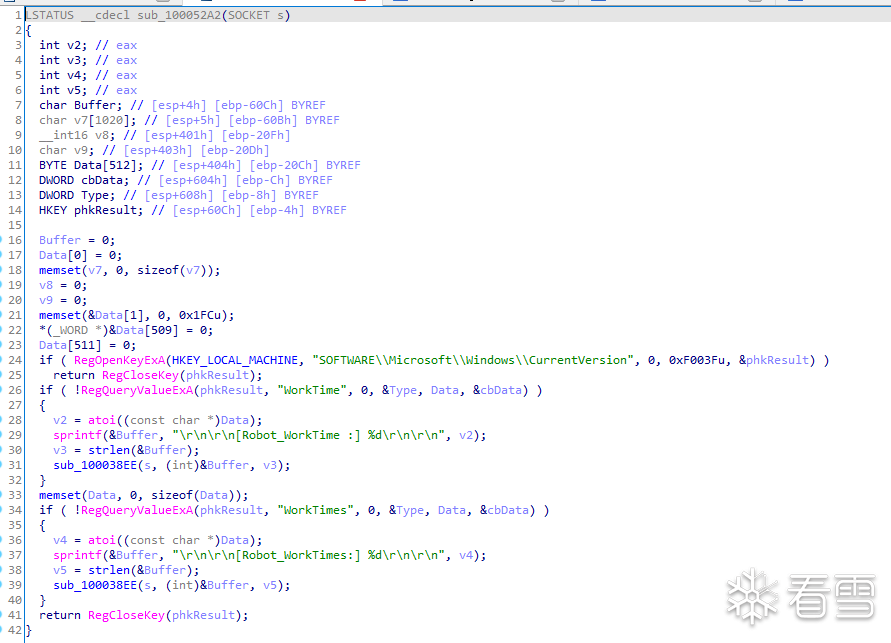Click RegCloseKey on line 25

click(x=136, y=375)
